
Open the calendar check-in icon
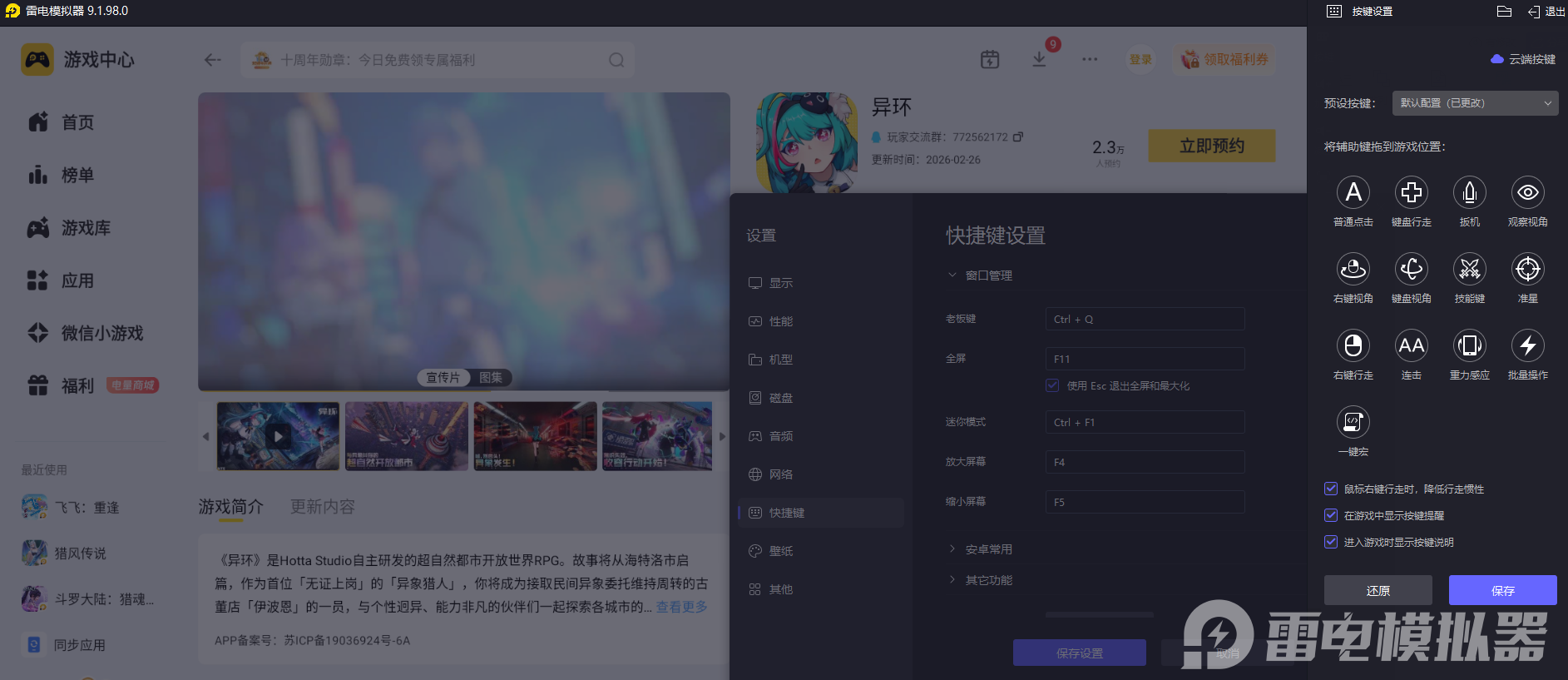(x=990, y=59)
